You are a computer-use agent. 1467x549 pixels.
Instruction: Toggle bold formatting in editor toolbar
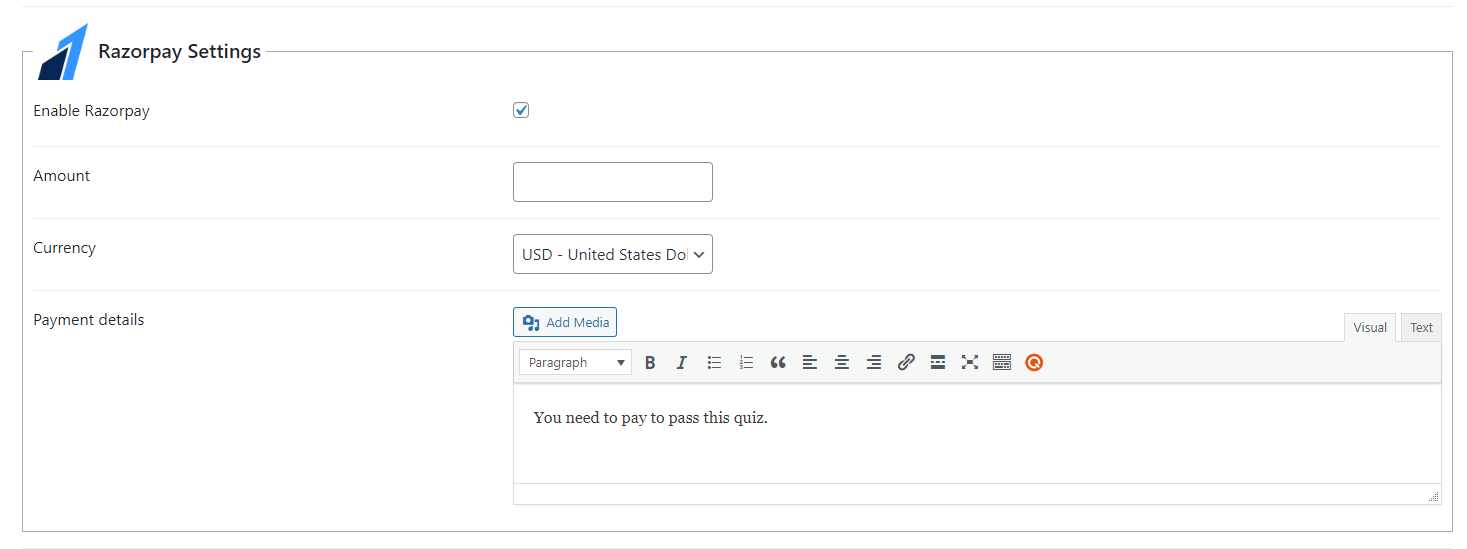650,362
